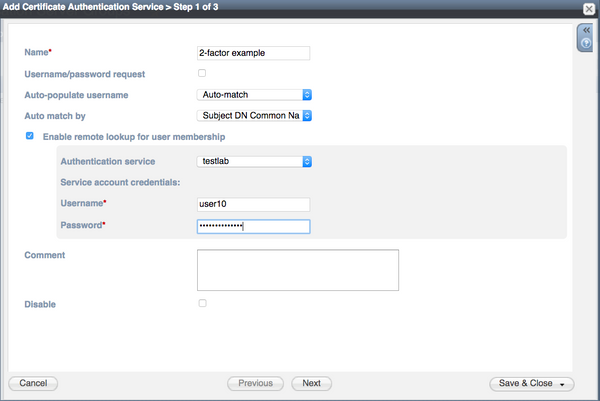The width and height of the screenshot is (600, 401).
Task: Click the 'Auto match by' label
Action: 55,116
